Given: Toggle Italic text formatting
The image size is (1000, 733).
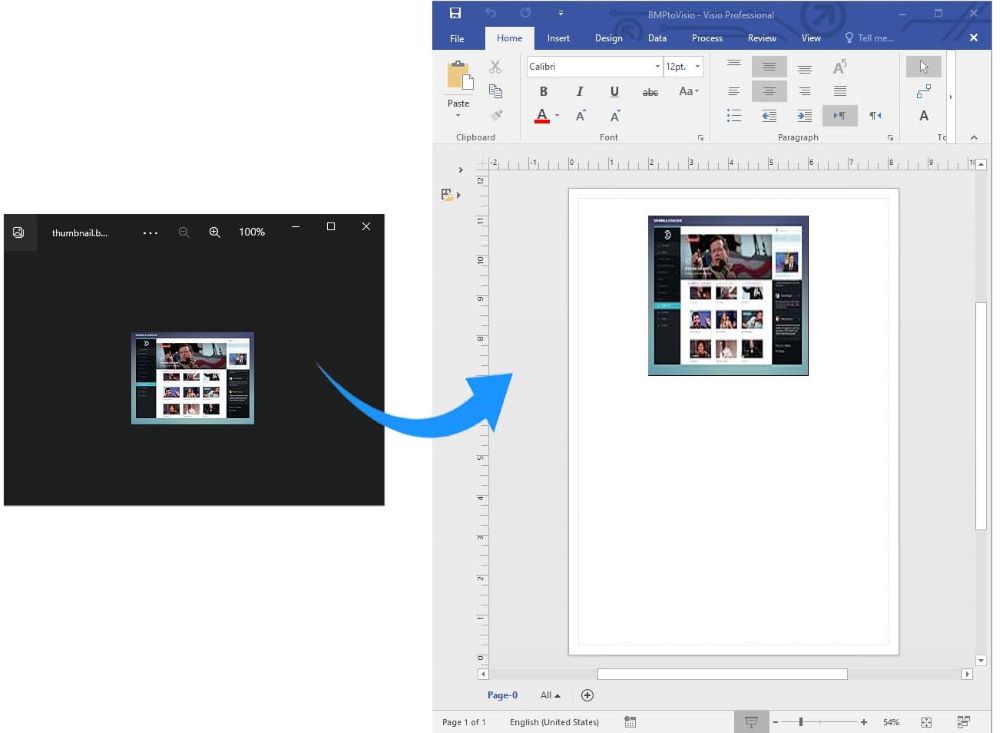Looking at the screenshot, I should (579, 92).
